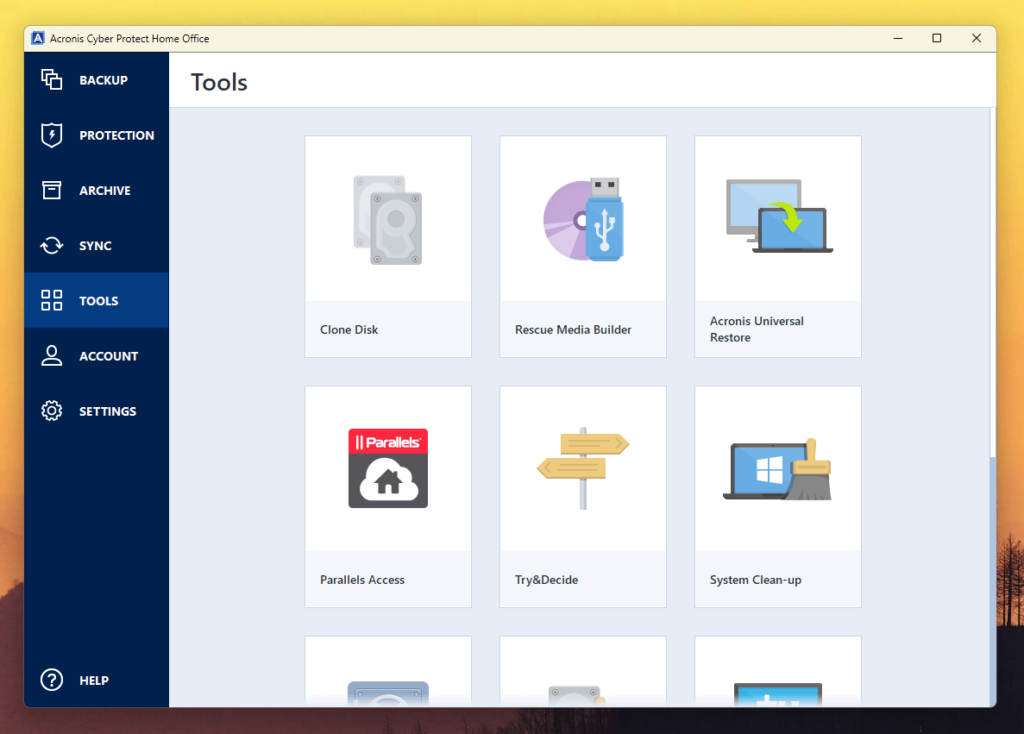Image resolution: width=1024 pixels, height=734 pixels.
Task: Open the partially visible bottom-middle tool card
Action: click(x=583, y=671)
